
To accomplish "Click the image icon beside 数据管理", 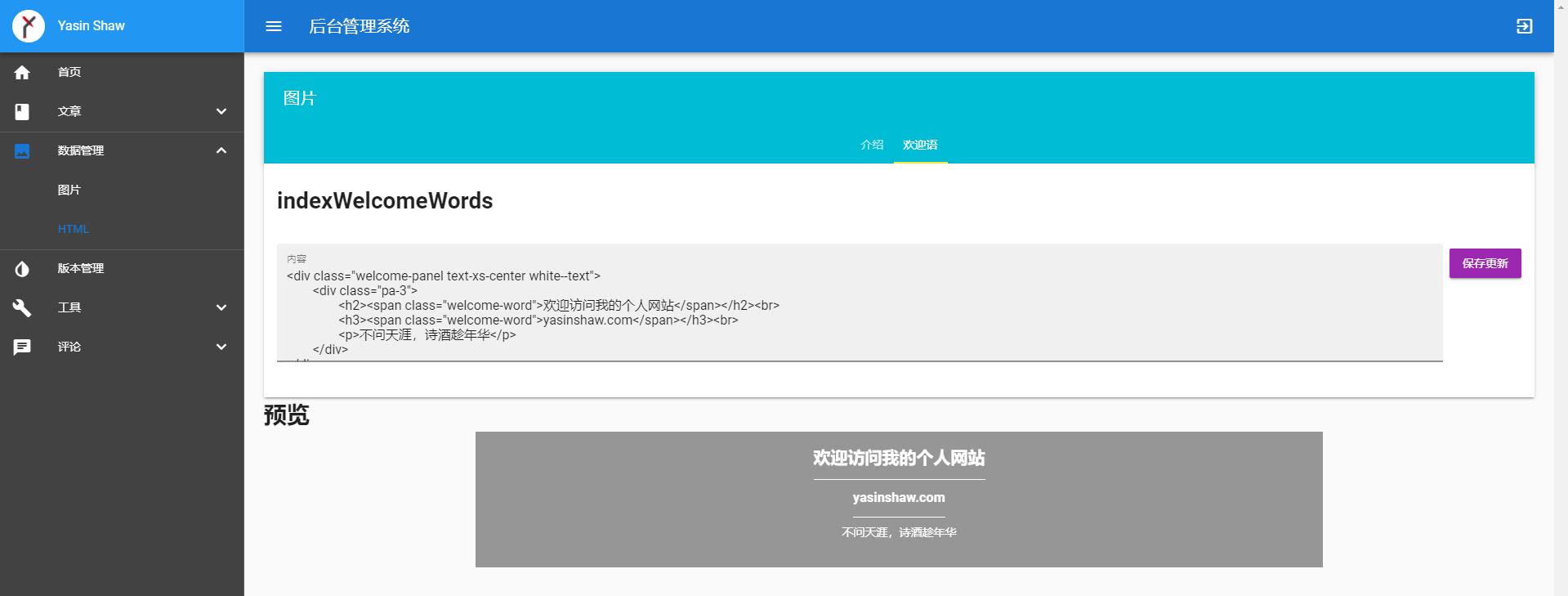I will 22,150.
